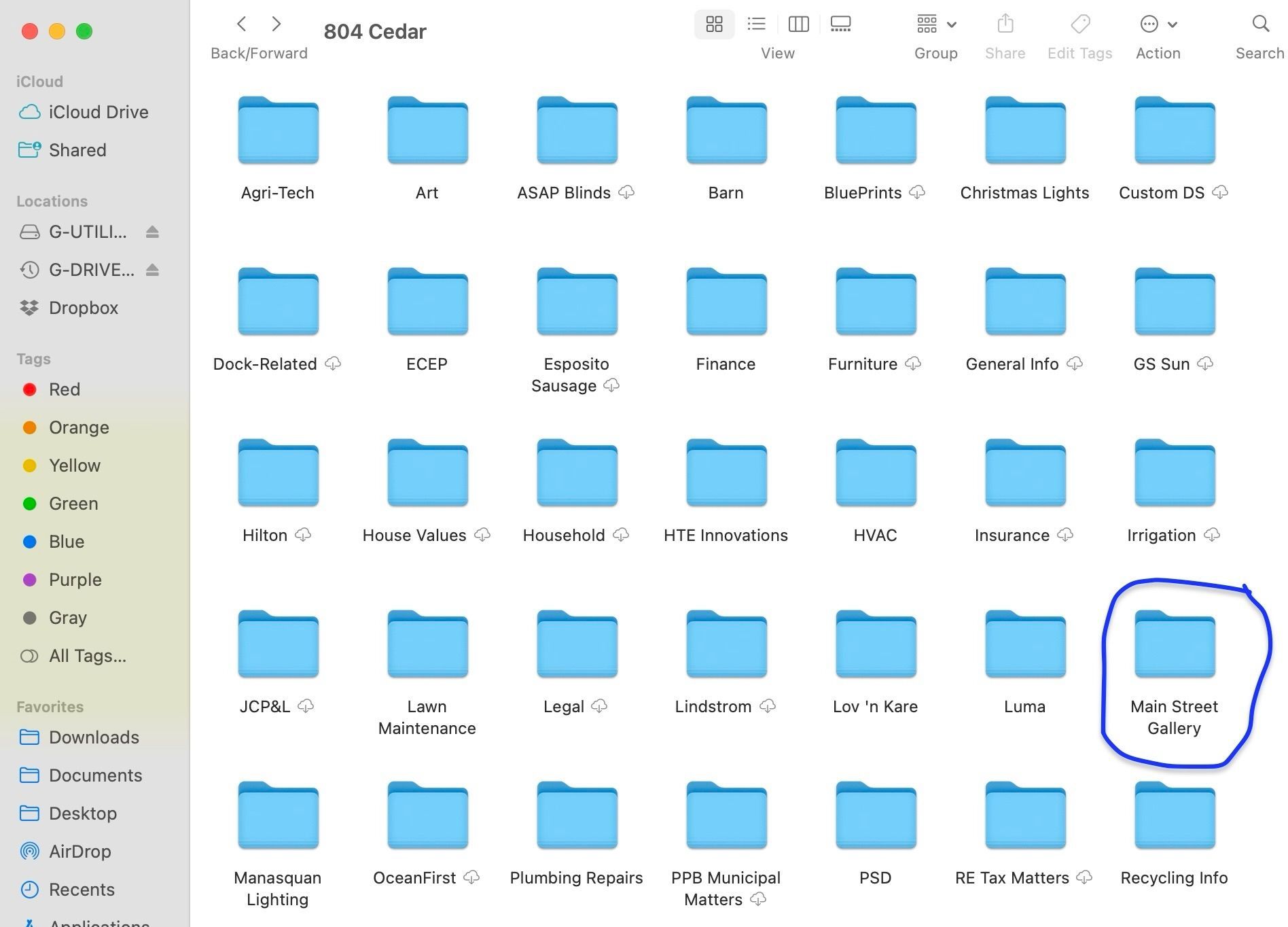Open AirDrop in the sidebar
The height and width of the screenshot is (927, 1288).
(x=79, y=851)
